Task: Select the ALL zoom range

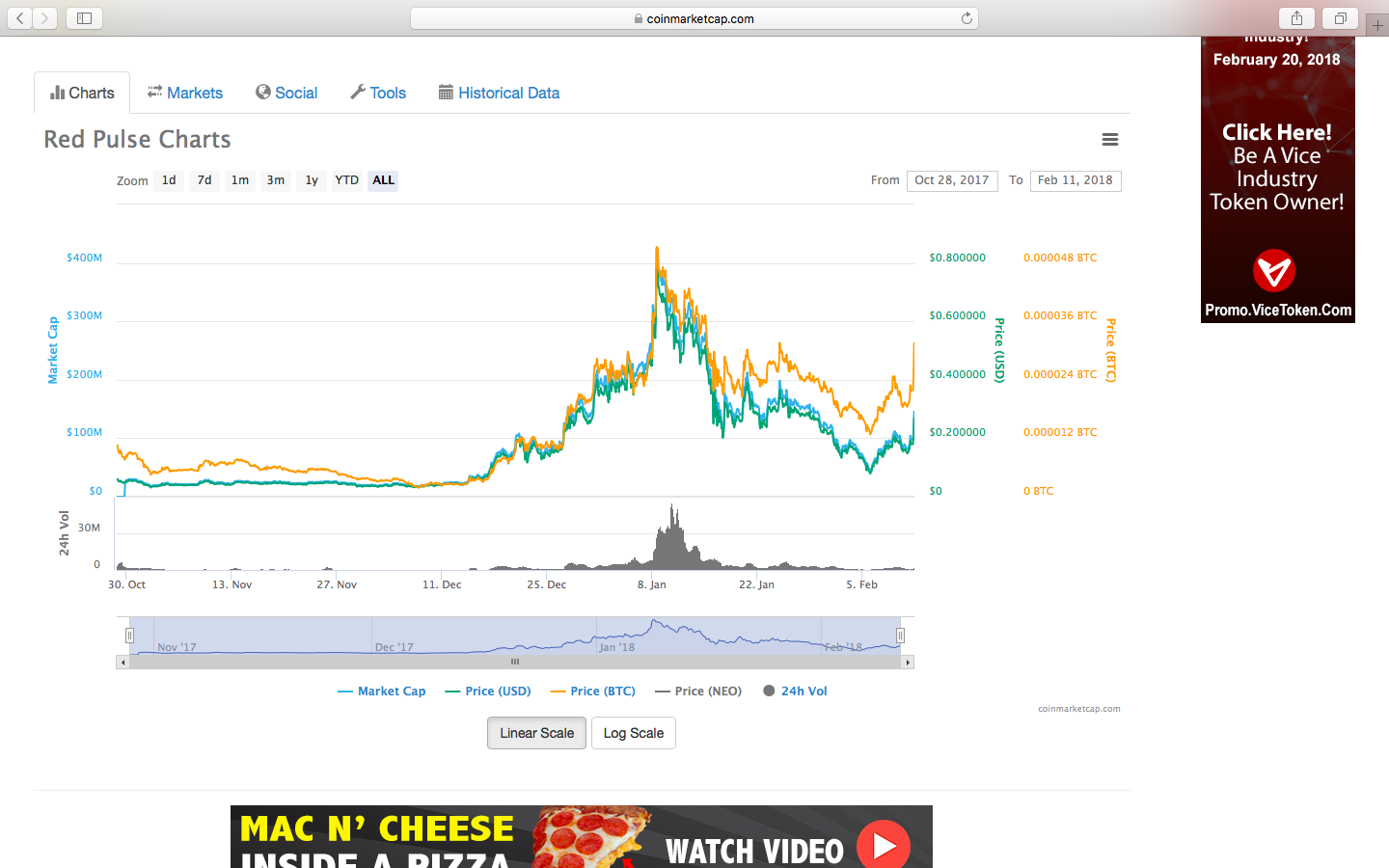Action: (383, 180)
